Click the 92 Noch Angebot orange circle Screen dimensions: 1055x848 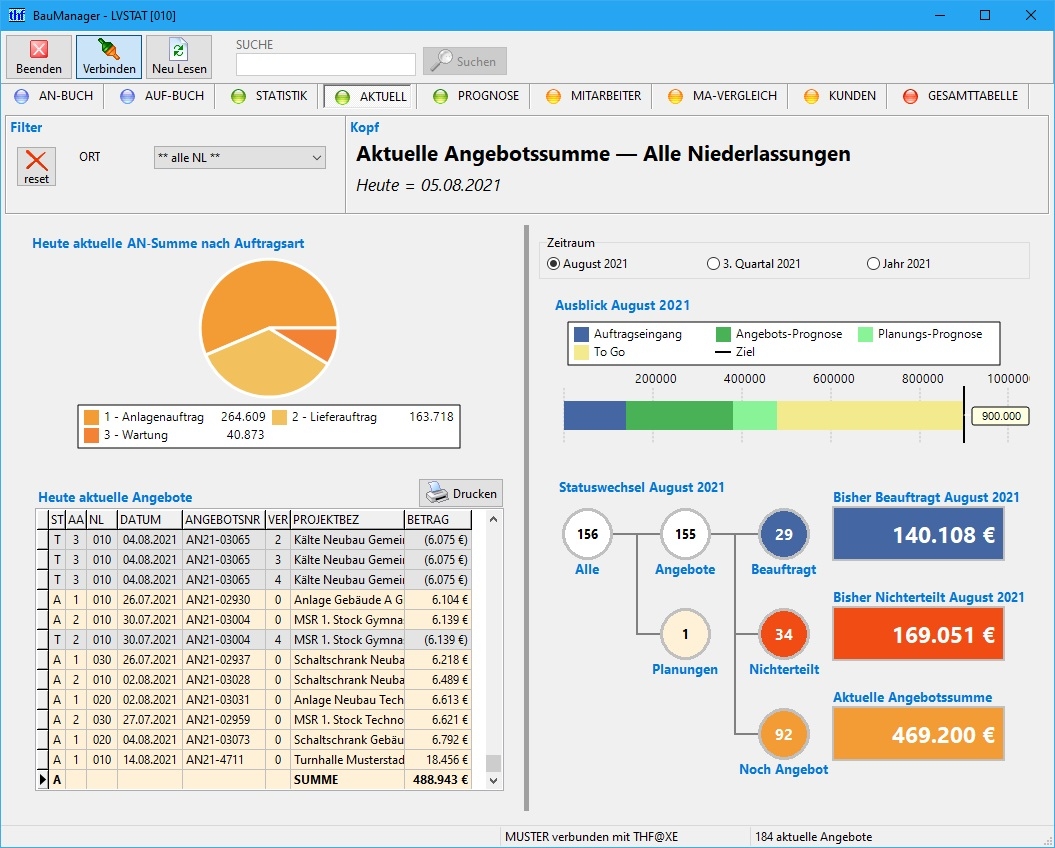coord(784,734)
